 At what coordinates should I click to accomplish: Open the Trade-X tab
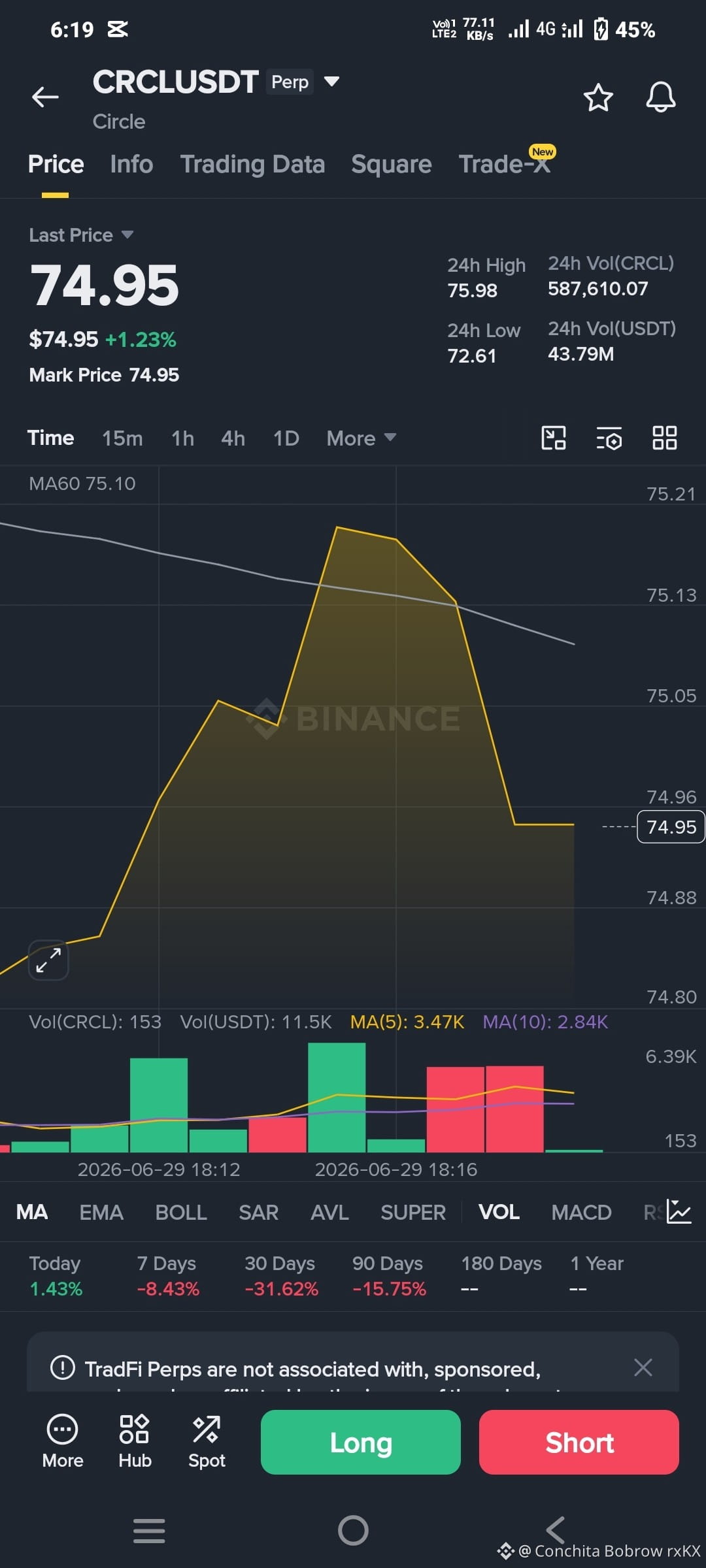point(504,164)
